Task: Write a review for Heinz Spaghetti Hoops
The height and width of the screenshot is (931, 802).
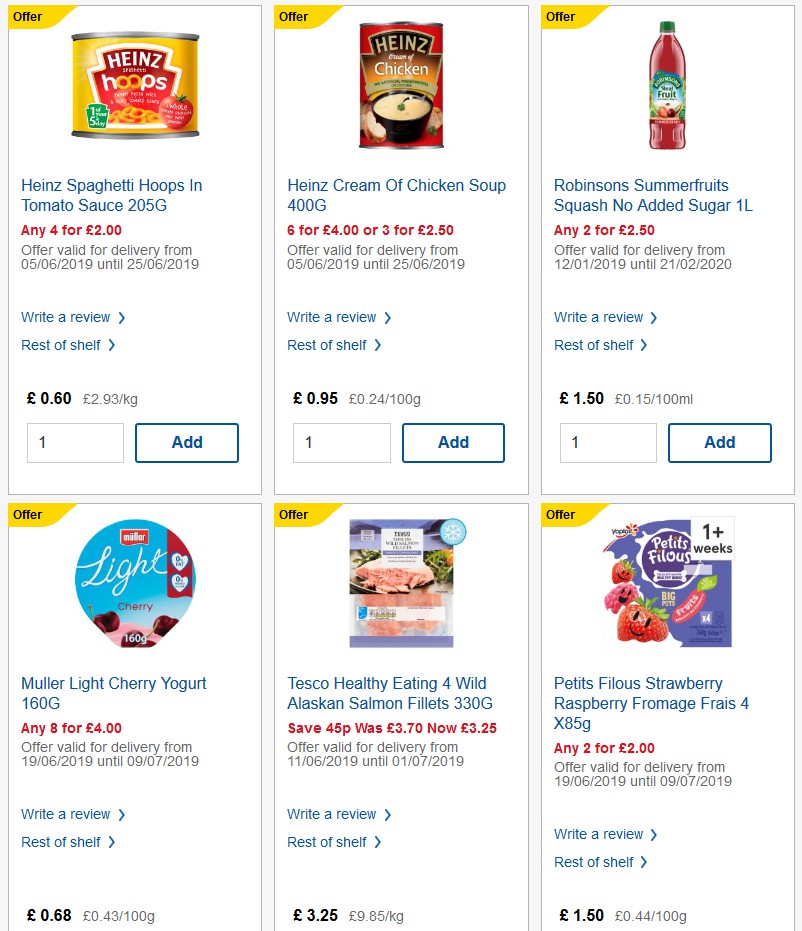Action: pyautogui.click(x=67, y=317)
